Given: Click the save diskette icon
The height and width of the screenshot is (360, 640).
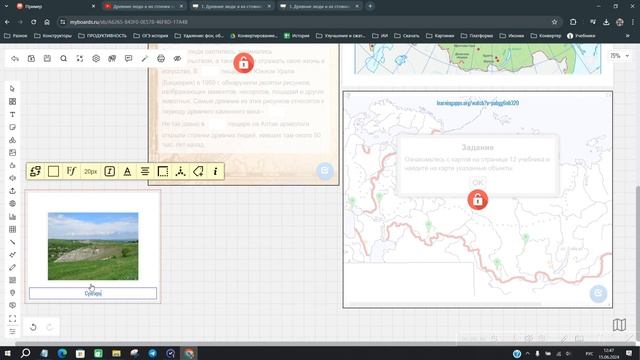Looking at the screenshot, I should click(47, 59).
